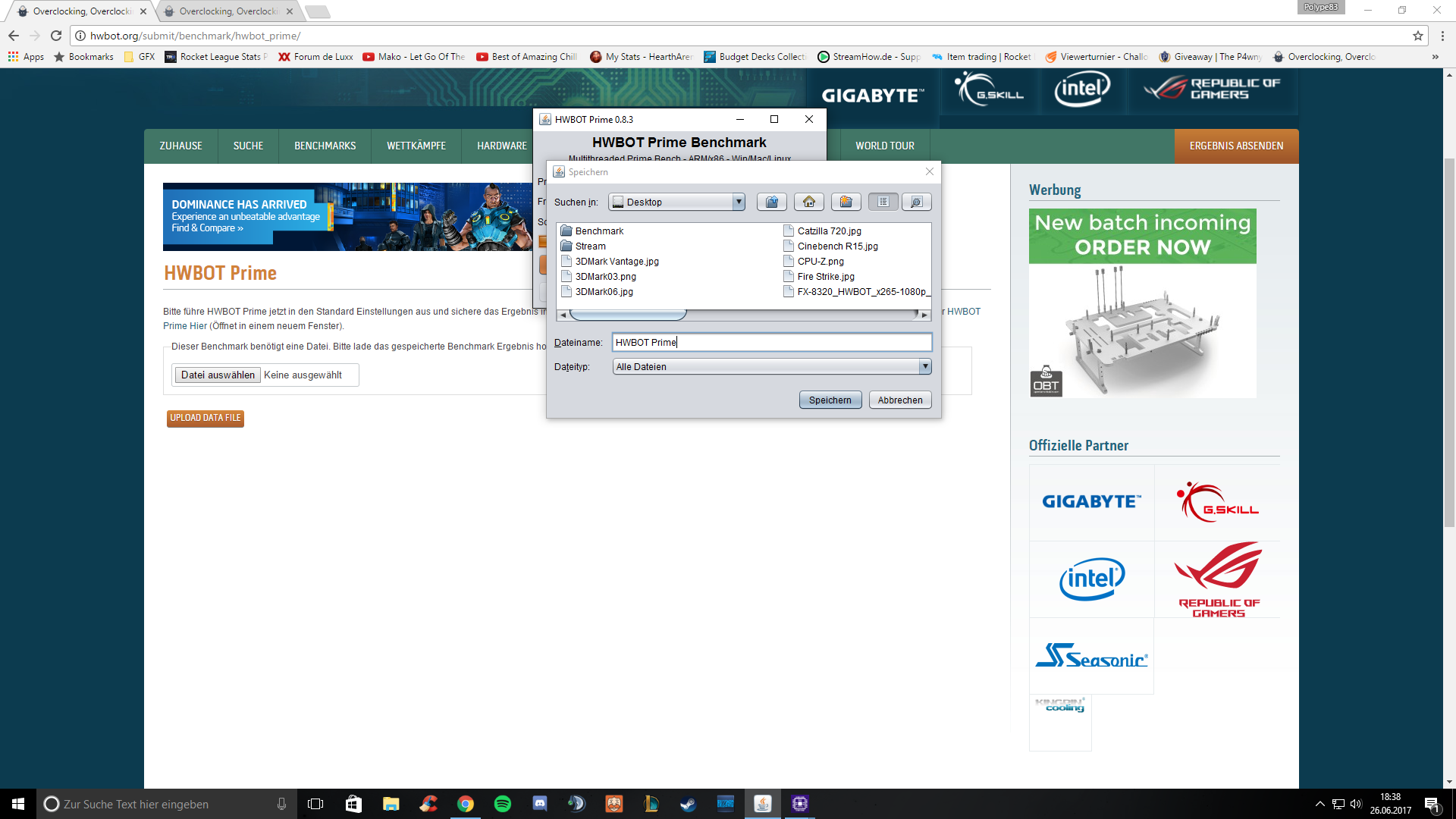Screen dimensions: 1456x819
Task: Open Steam from taskbar
Action: (x=688, y=804)
